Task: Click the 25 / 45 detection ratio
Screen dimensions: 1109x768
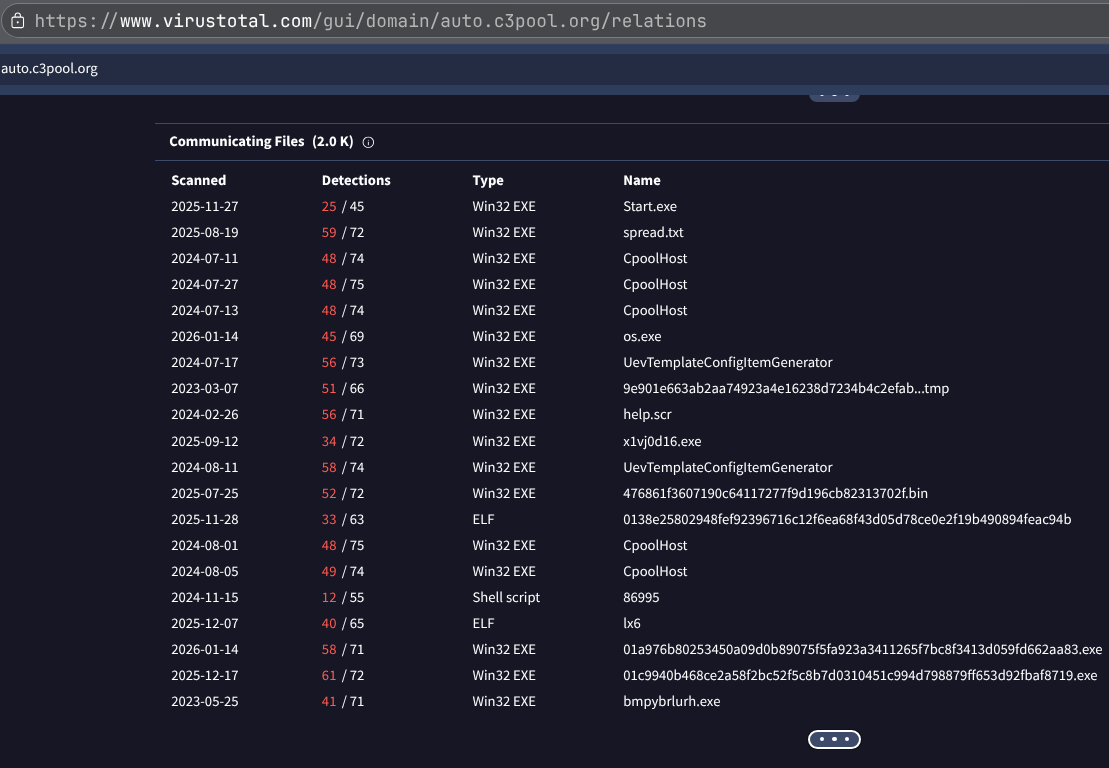Action: pos(343,206)
